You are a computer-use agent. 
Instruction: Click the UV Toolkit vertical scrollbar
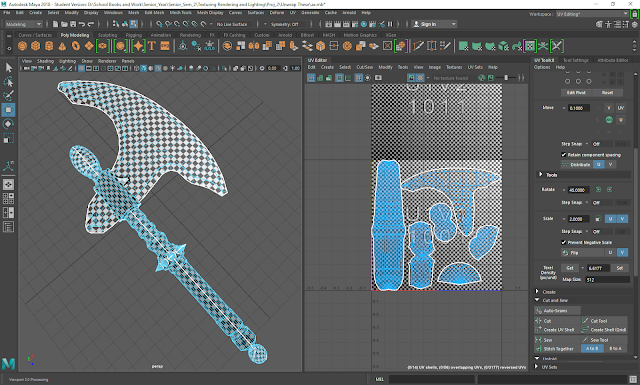click(636, 212)
